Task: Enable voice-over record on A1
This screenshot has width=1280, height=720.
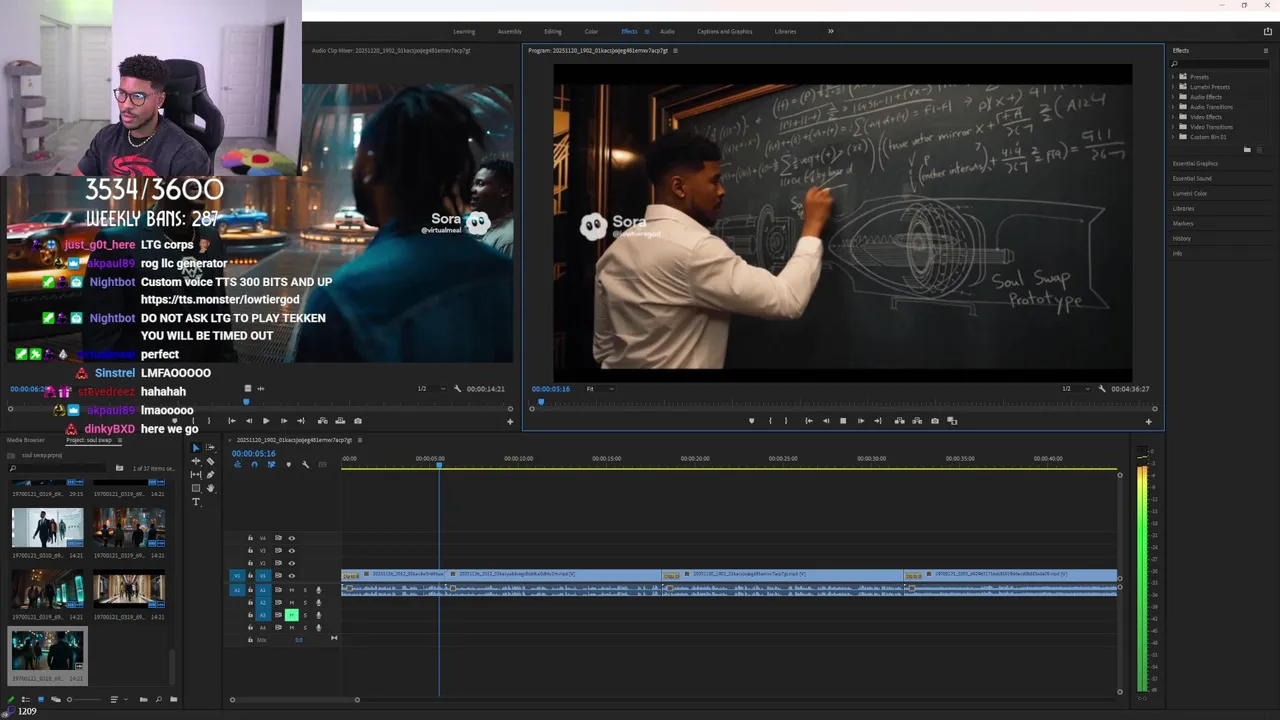Action: tap(319, 590)
